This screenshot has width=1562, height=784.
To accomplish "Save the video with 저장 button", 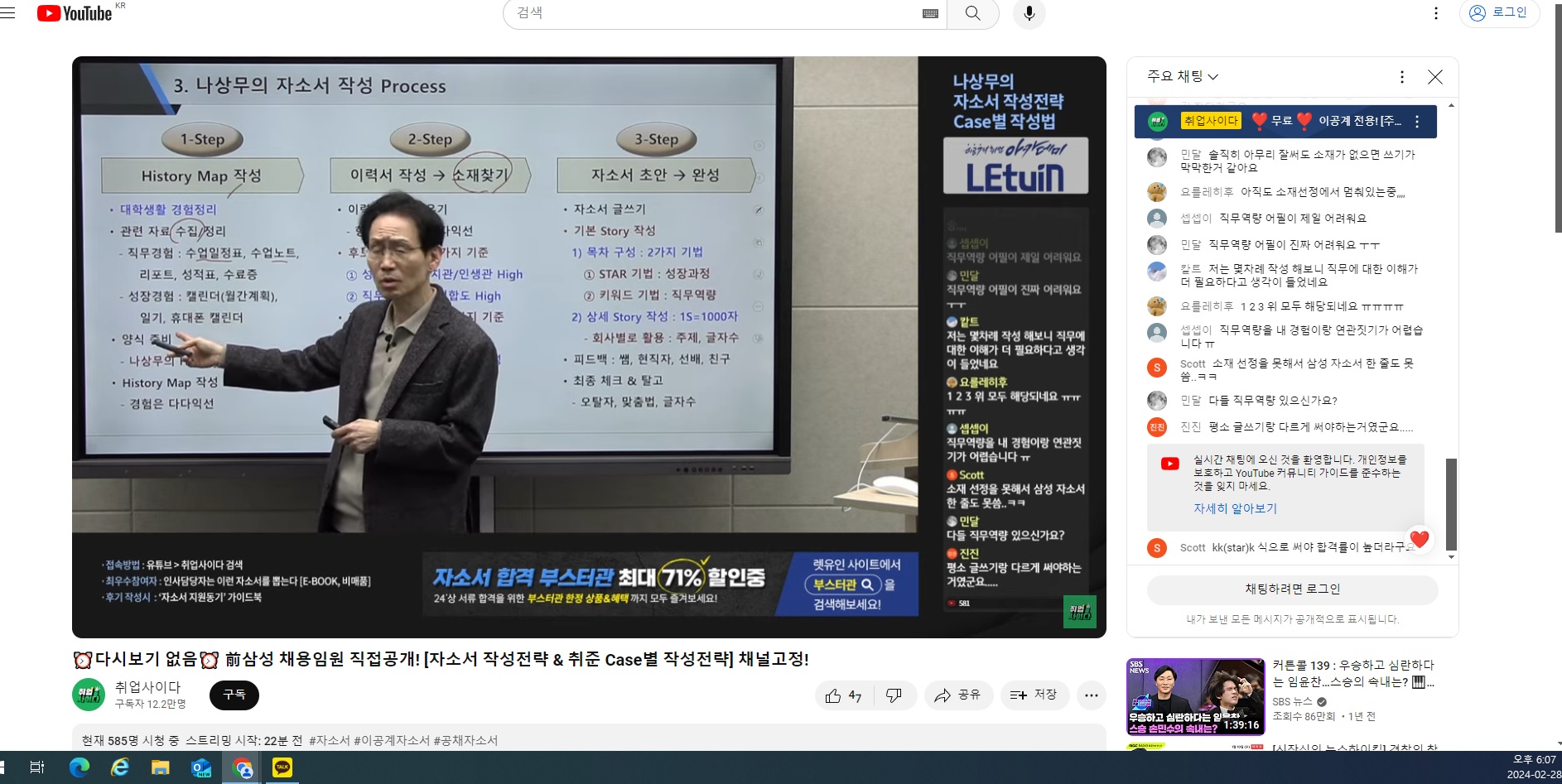I will [x=1034, y=695].
